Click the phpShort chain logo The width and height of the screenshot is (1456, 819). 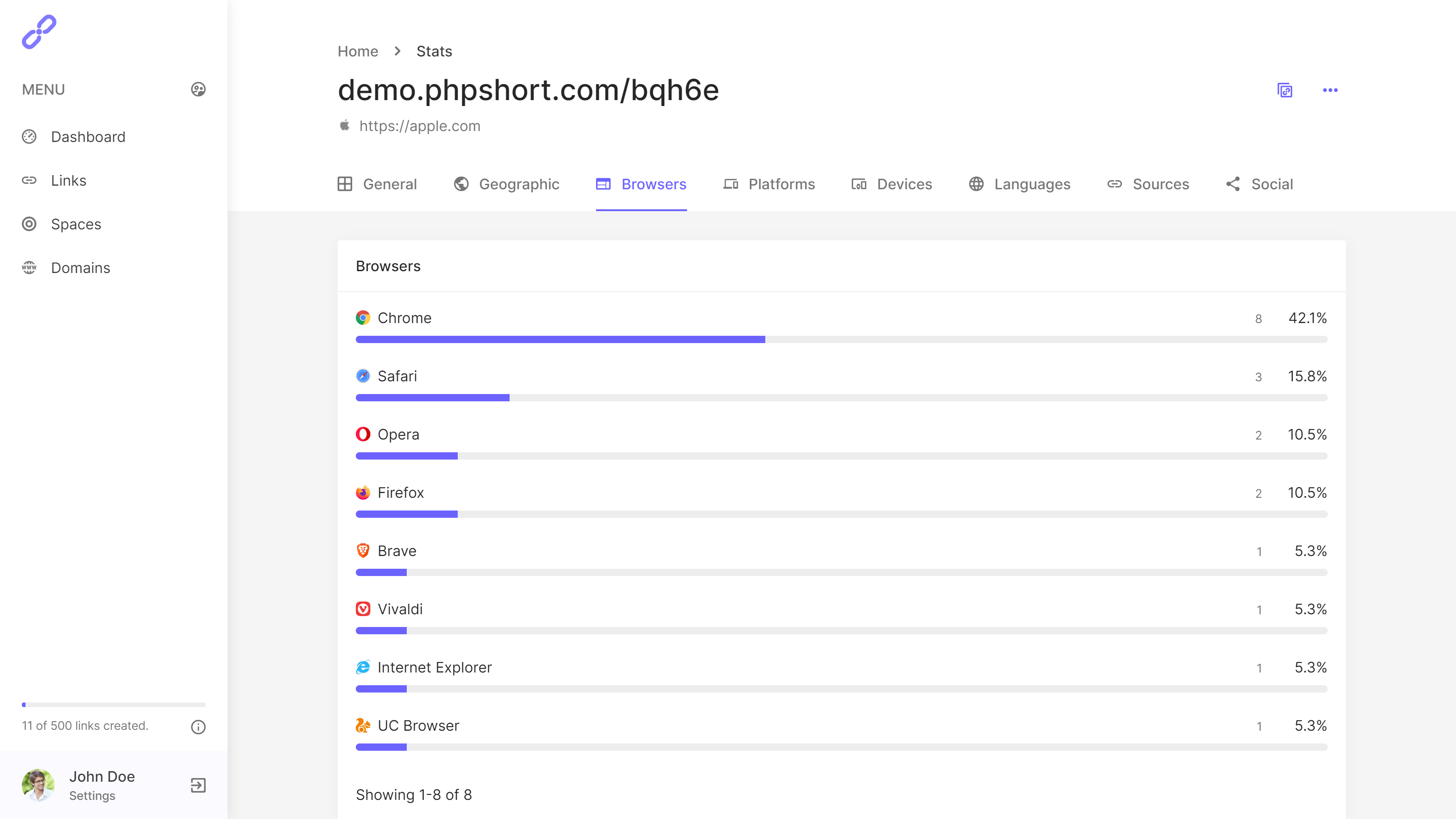tap(39, 32)
